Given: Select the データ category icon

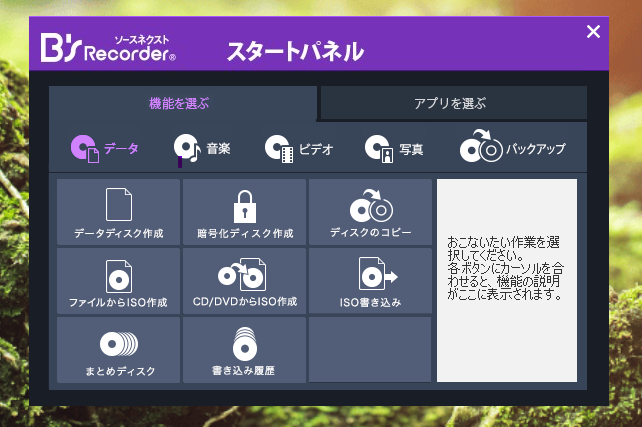Looking at the screenshot, I should 104,149.
